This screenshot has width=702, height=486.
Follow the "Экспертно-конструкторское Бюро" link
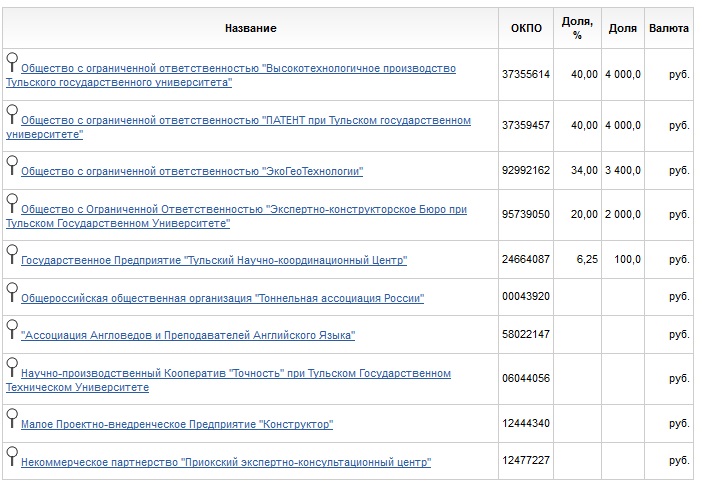[243, 210]
